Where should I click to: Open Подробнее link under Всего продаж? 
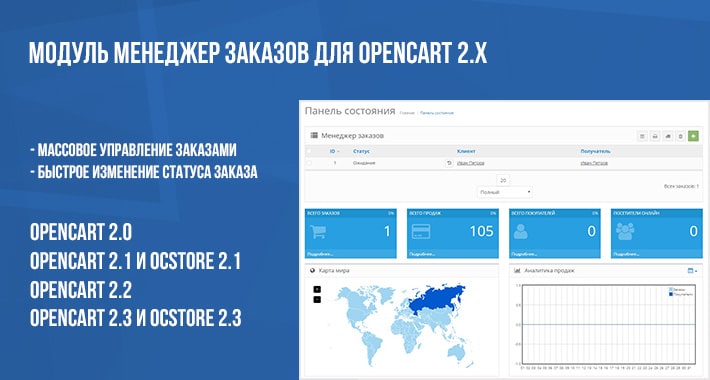tap(422, 254)
